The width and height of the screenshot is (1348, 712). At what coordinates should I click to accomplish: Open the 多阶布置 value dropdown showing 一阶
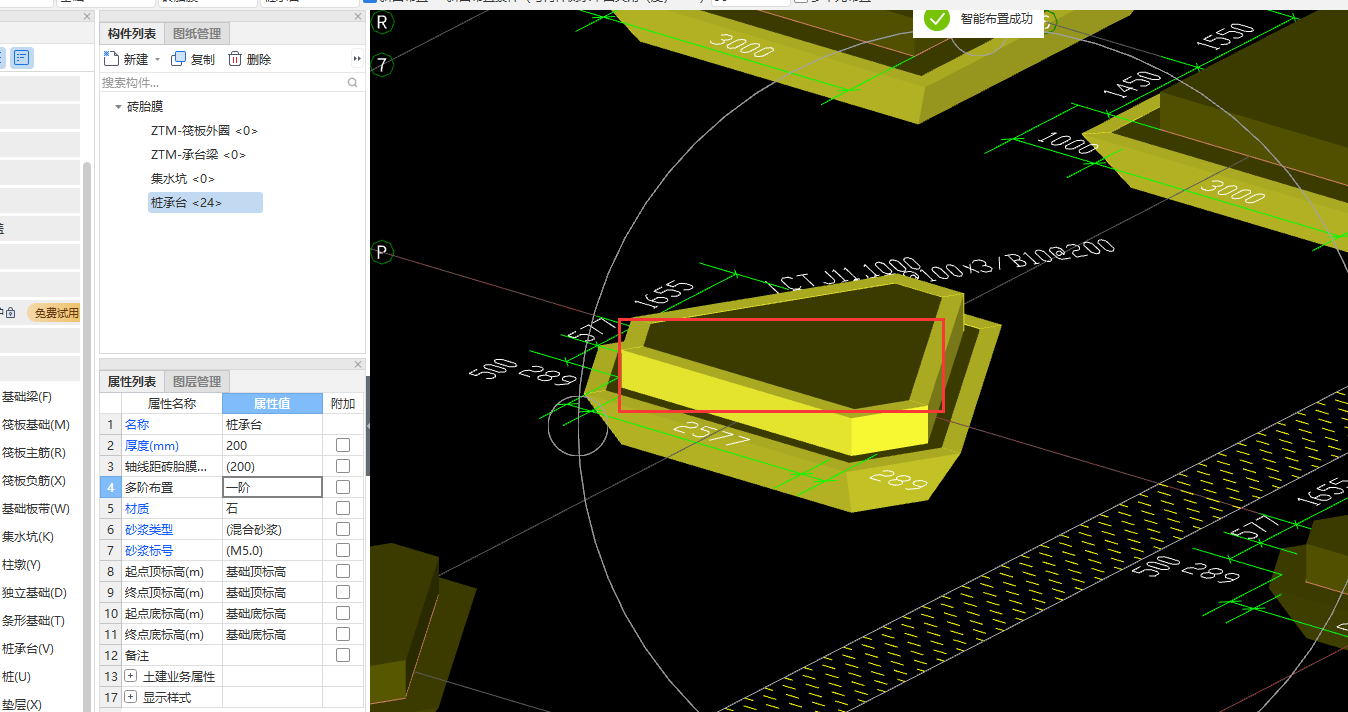pos(272,487)
